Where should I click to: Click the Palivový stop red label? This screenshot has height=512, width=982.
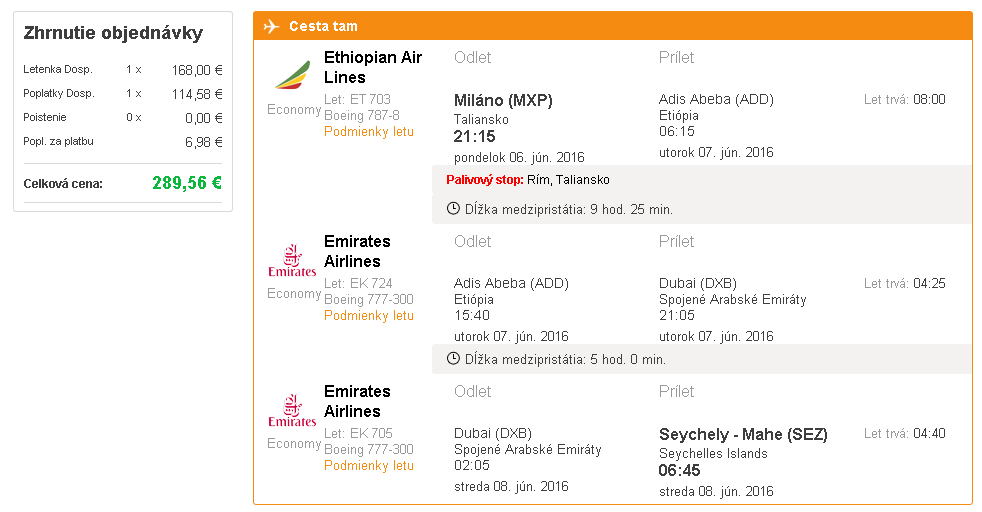(485, 180)
